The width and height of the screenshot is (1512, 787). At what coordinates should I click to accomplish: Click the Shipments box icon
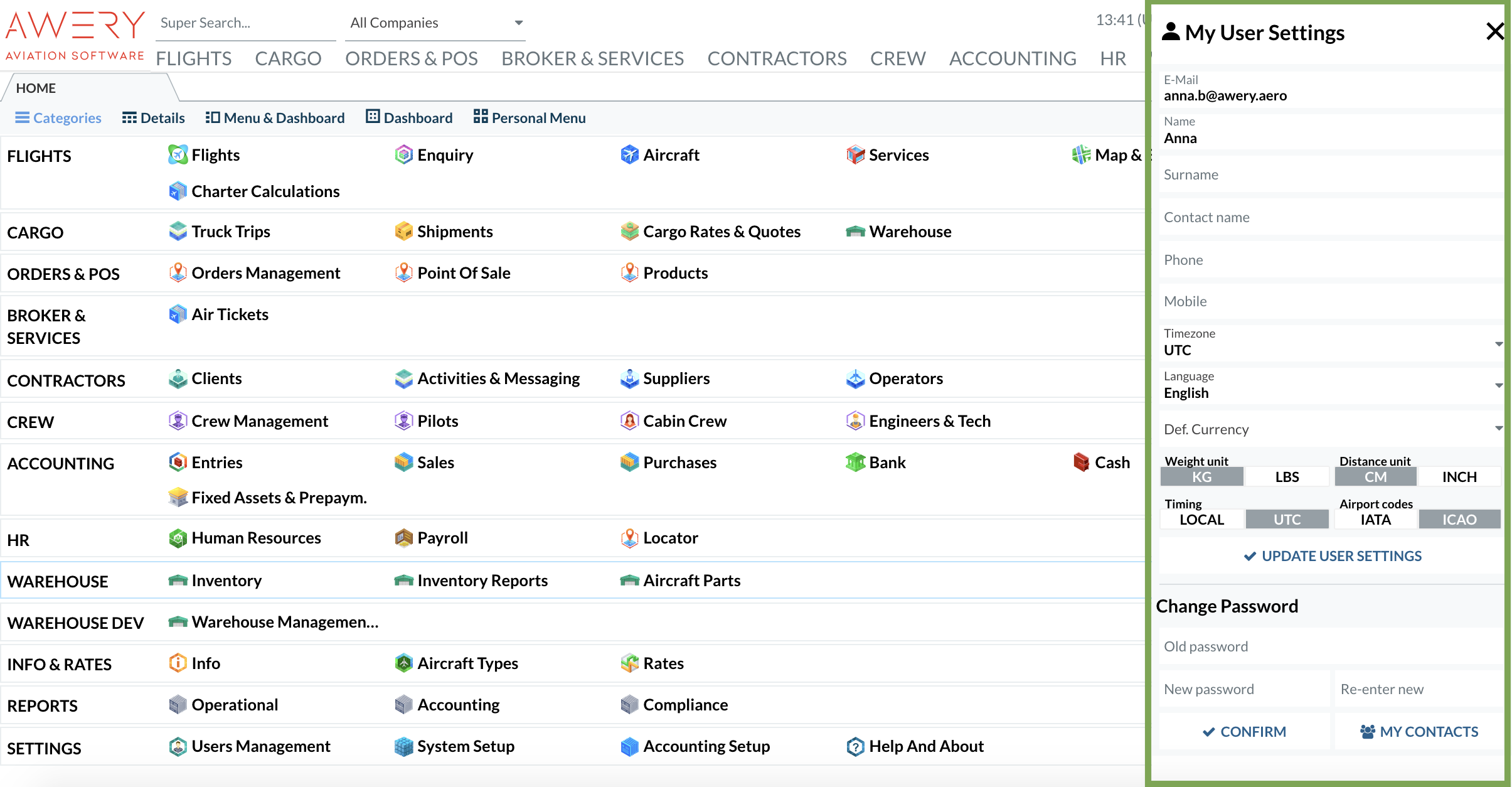(x=403, y=232)
